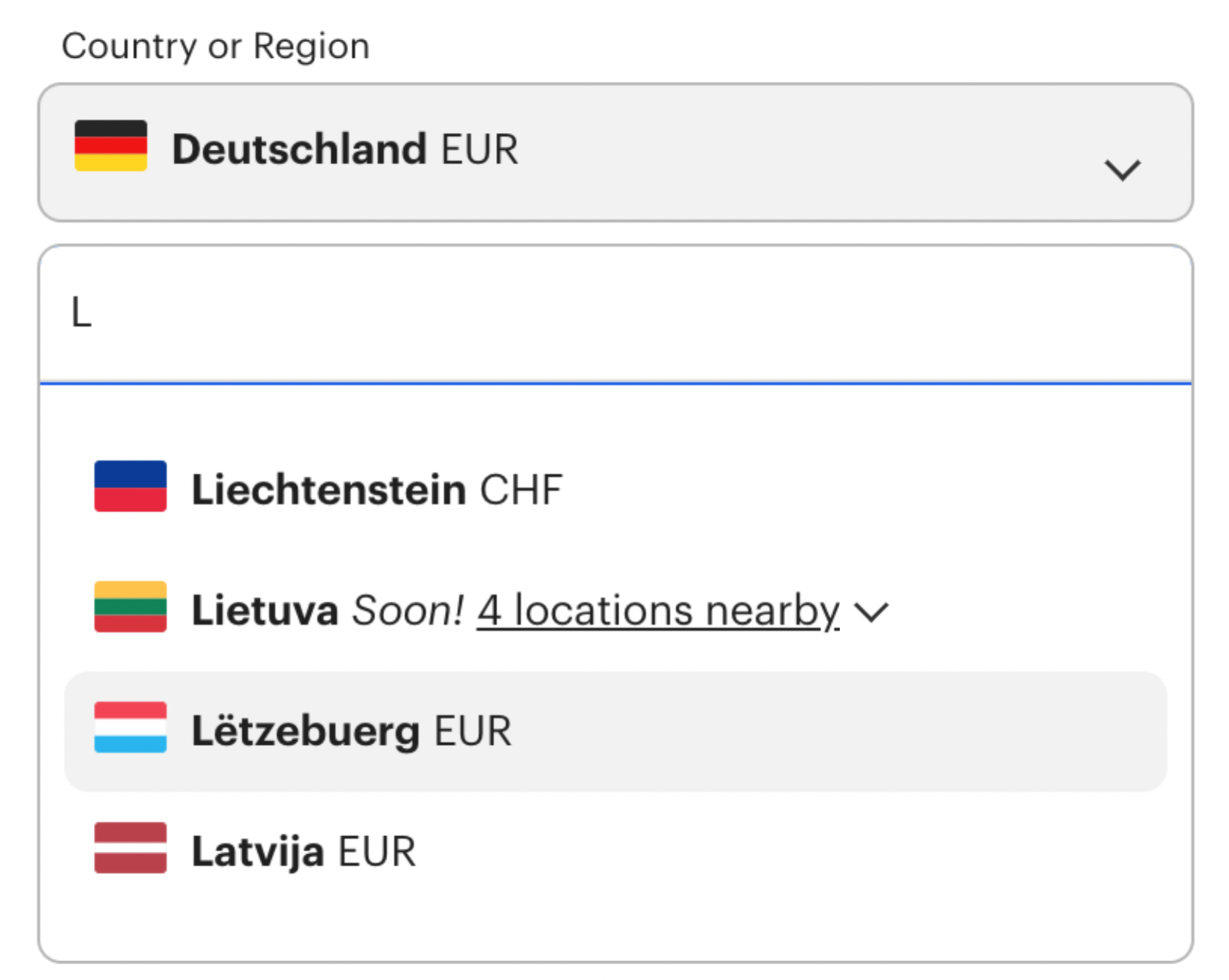Collapse the country dropdown using its chevron
Image resolution: width=1229 pixels, height=980 pixels.
click(1122, 171)
